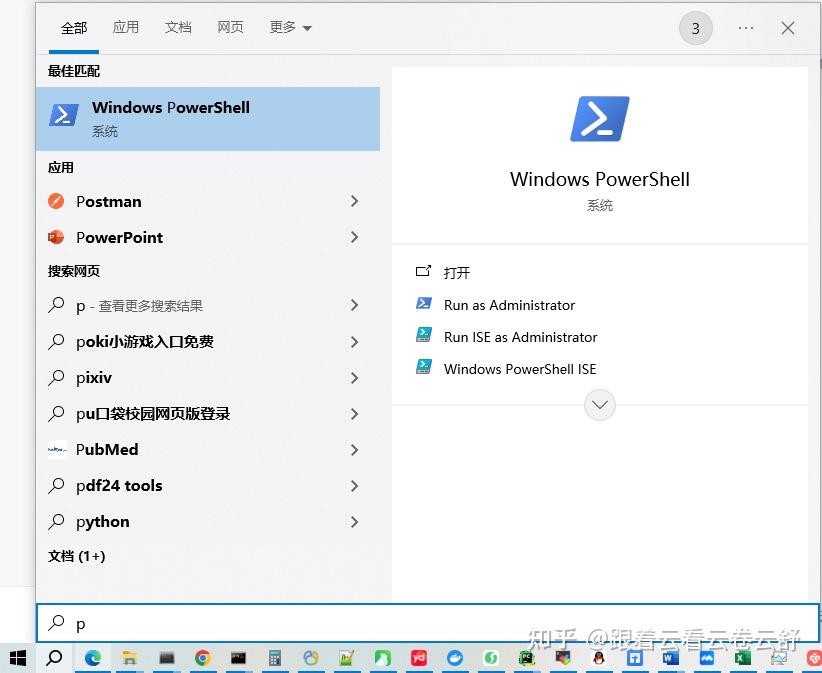Open command prompt terminal from taskbar
Viewport: 822px width, 673px height.
click(x=239, y=658)
